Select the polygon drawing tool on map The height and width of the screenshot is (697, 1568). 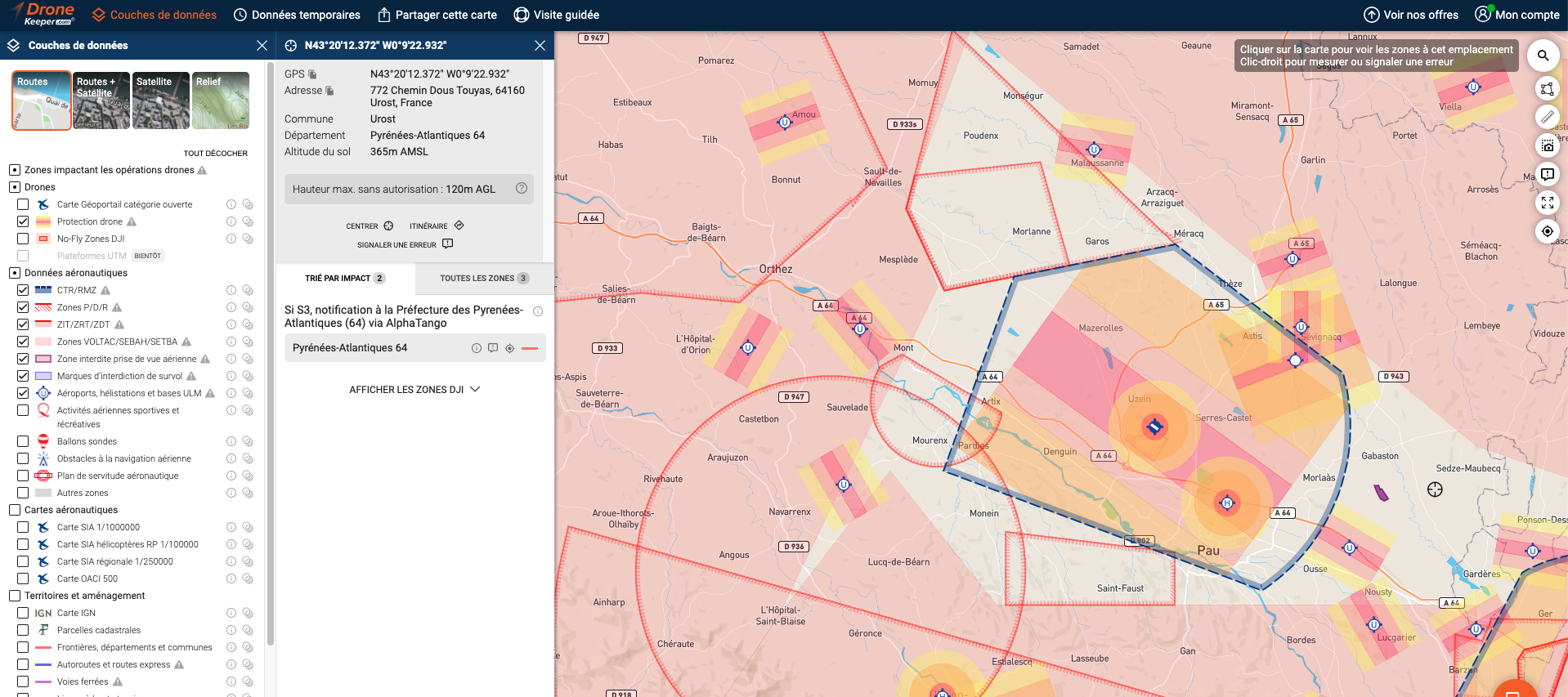click(1547, 89)
